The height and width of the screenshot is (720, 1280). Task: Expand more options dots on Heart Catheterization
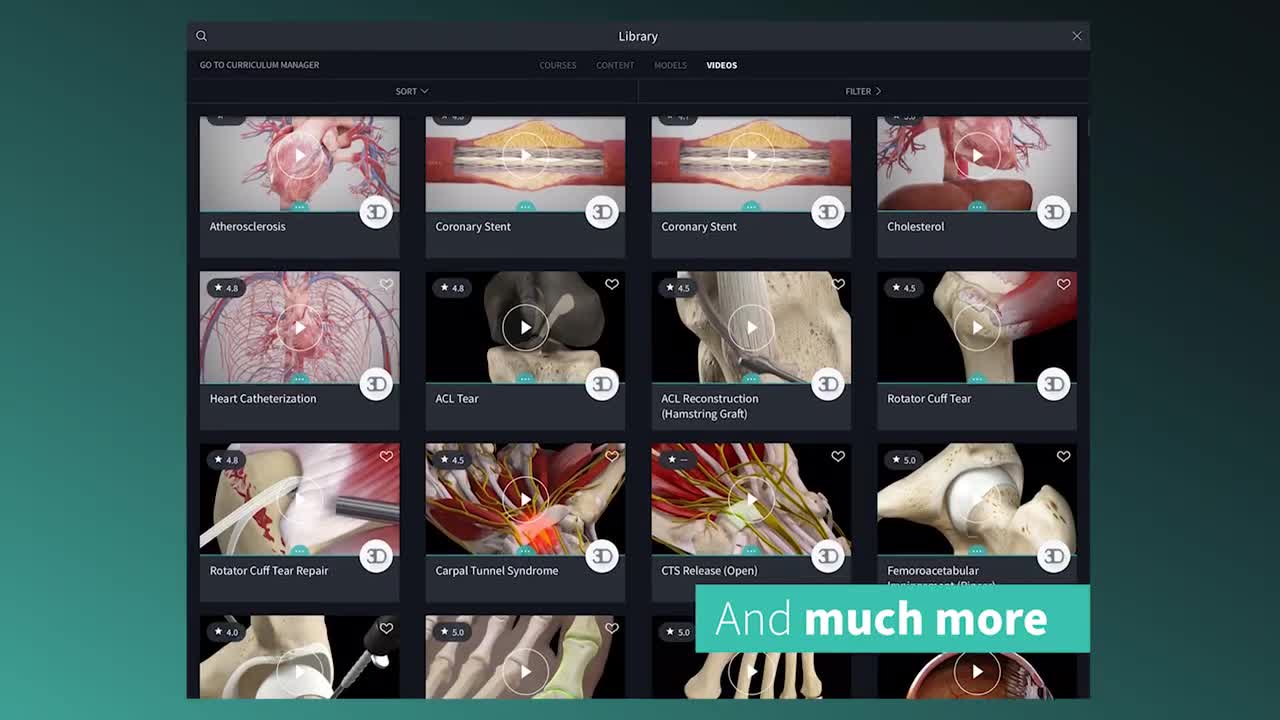[x=299, y=379]
